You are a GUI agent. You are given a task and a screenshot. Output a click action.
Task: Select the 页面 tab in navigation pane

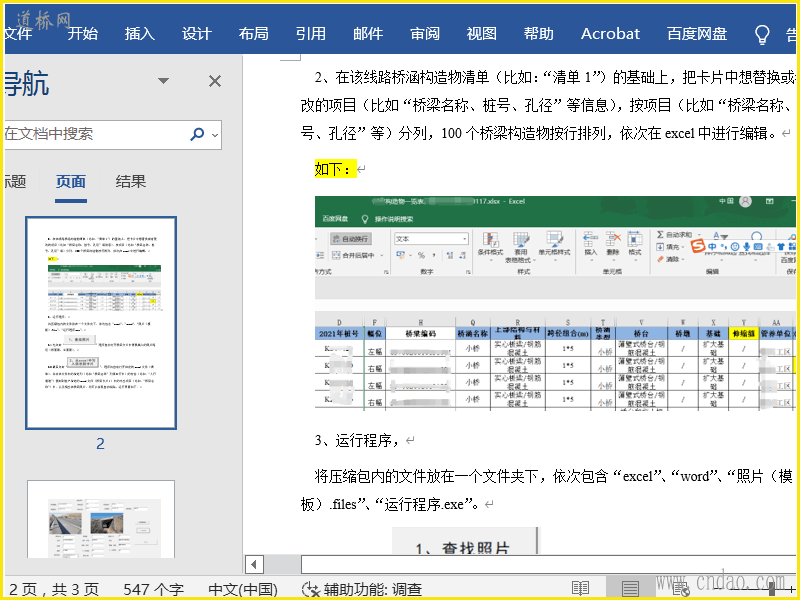point(71,181)
